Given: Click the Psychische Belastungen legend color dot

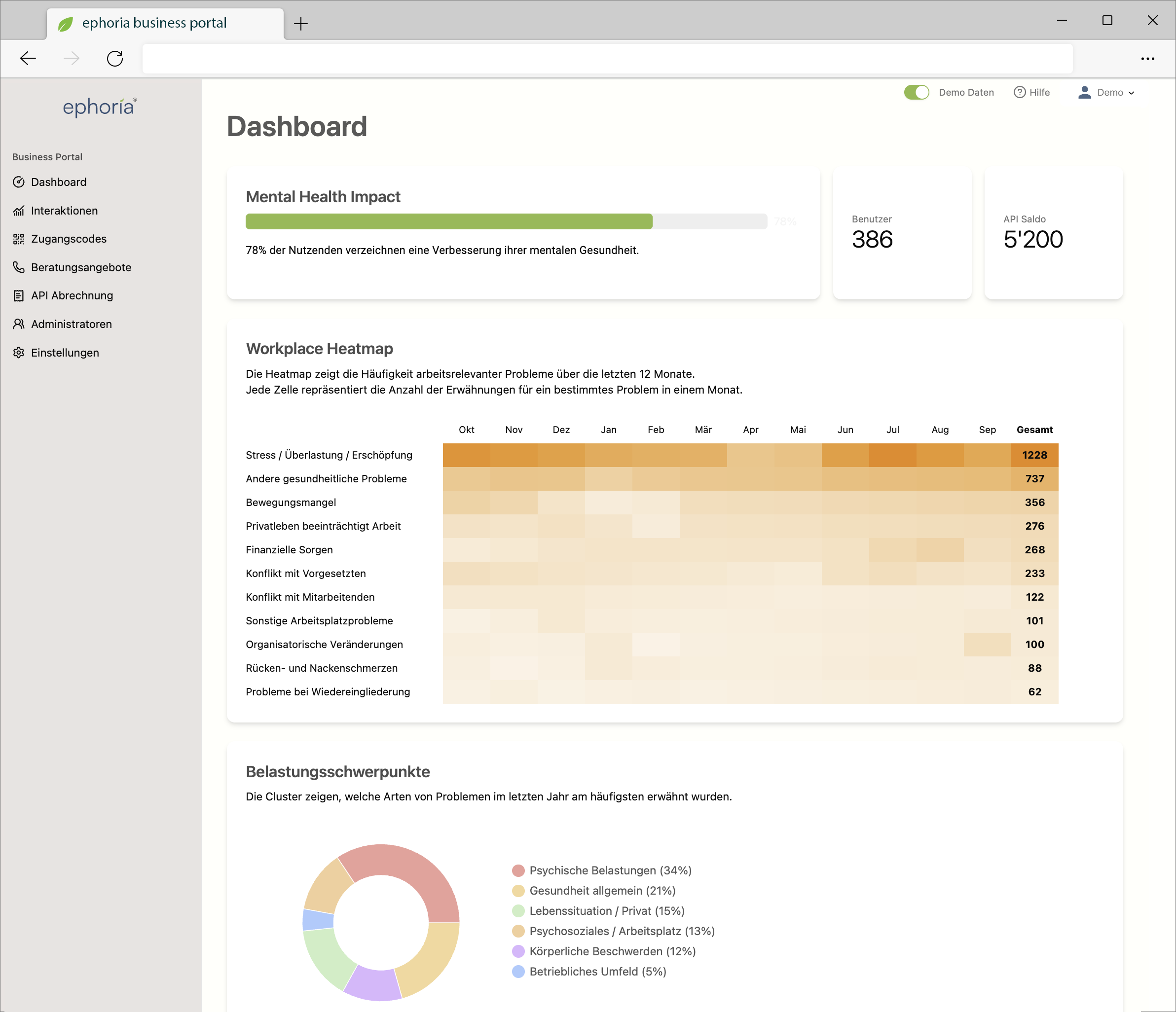Looking at the screenshot, I should coord(517,870).
